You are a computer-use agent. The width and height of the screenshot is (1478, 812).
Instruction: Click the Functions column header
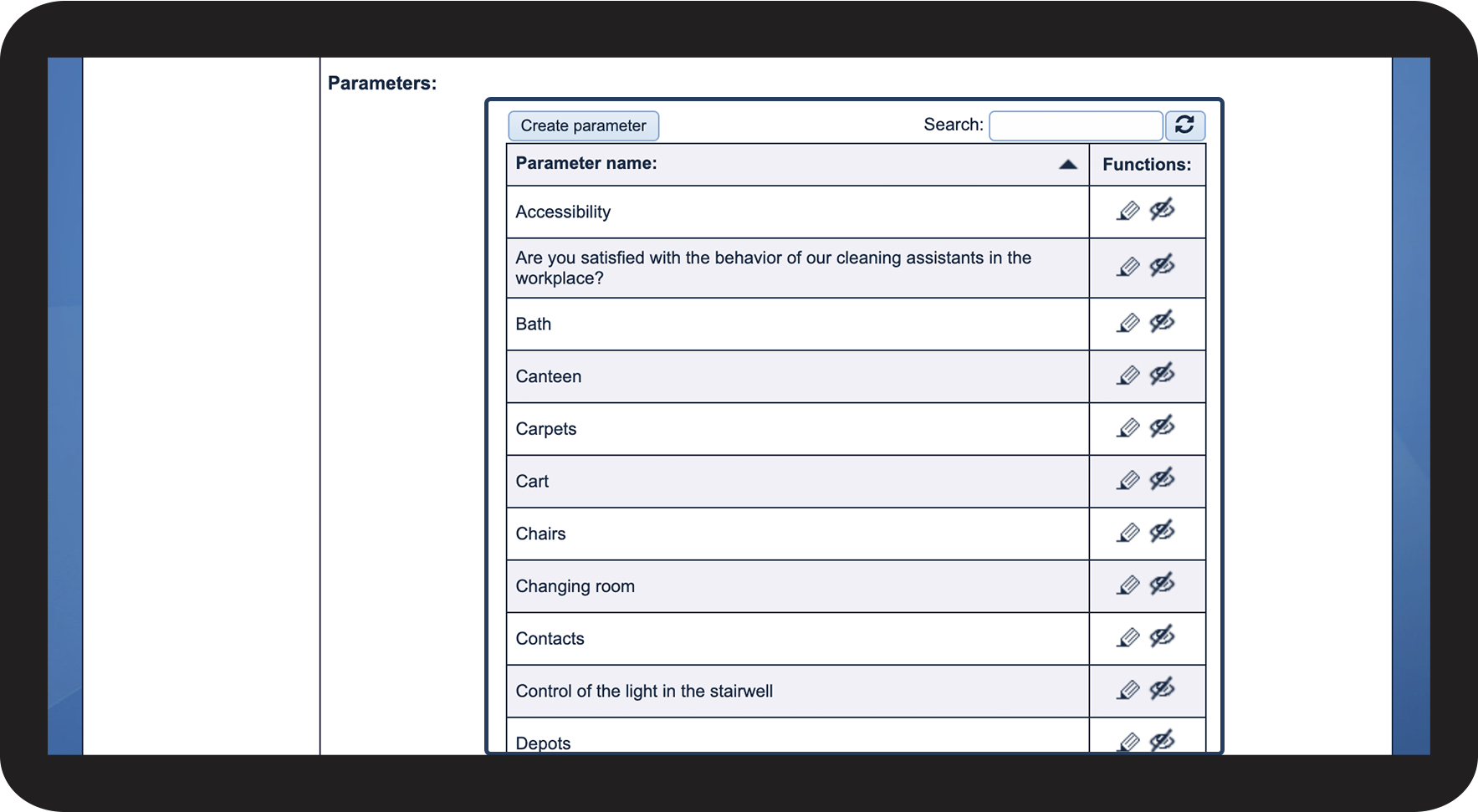pyautogui.click(x=1146, y=165)
